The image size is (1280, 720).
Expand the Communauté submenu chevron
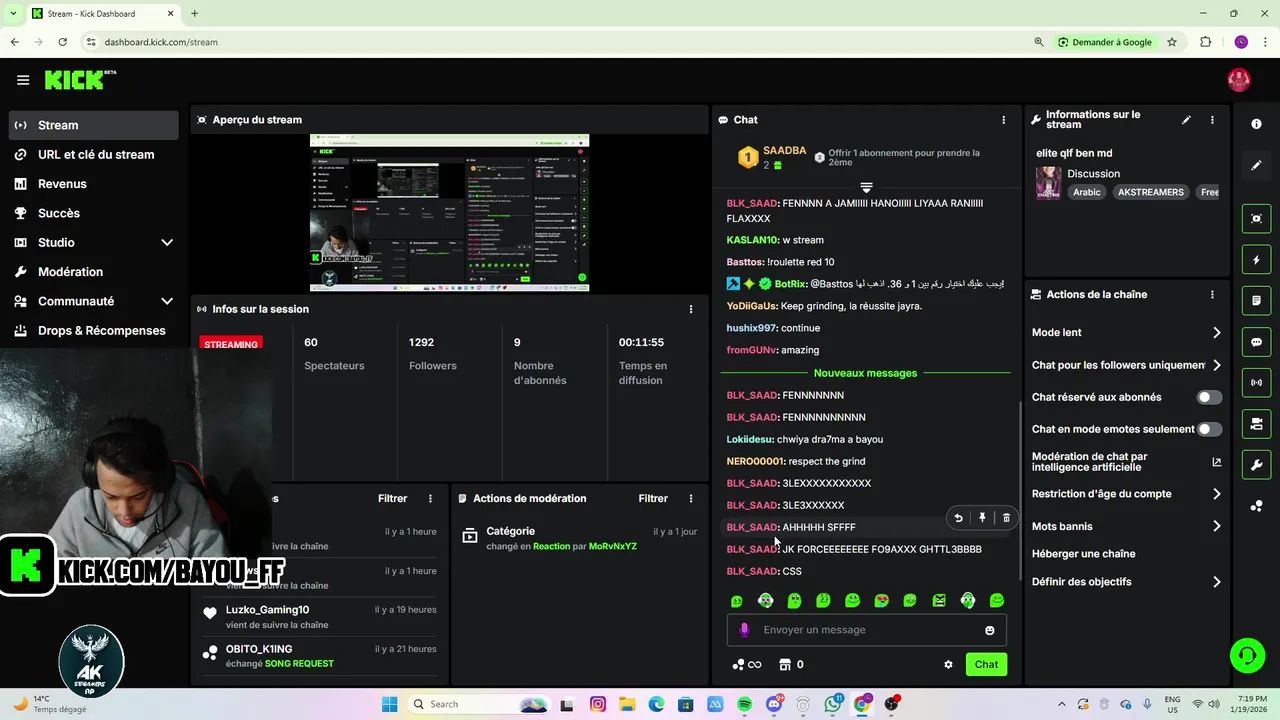point(167,301)
